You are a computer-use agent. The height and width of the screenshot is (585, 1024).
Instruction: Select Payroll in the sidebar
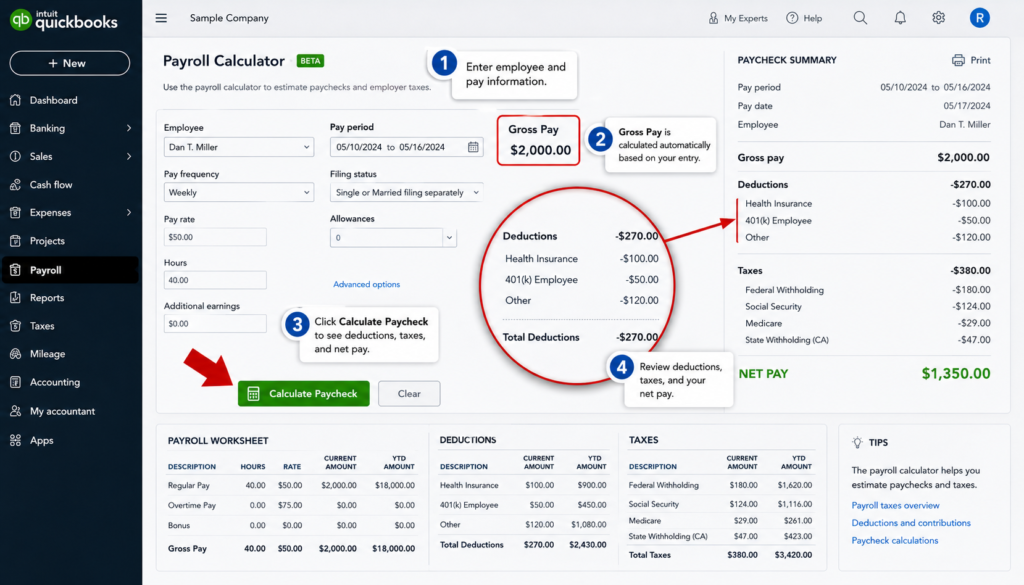(x=71, y=270)
